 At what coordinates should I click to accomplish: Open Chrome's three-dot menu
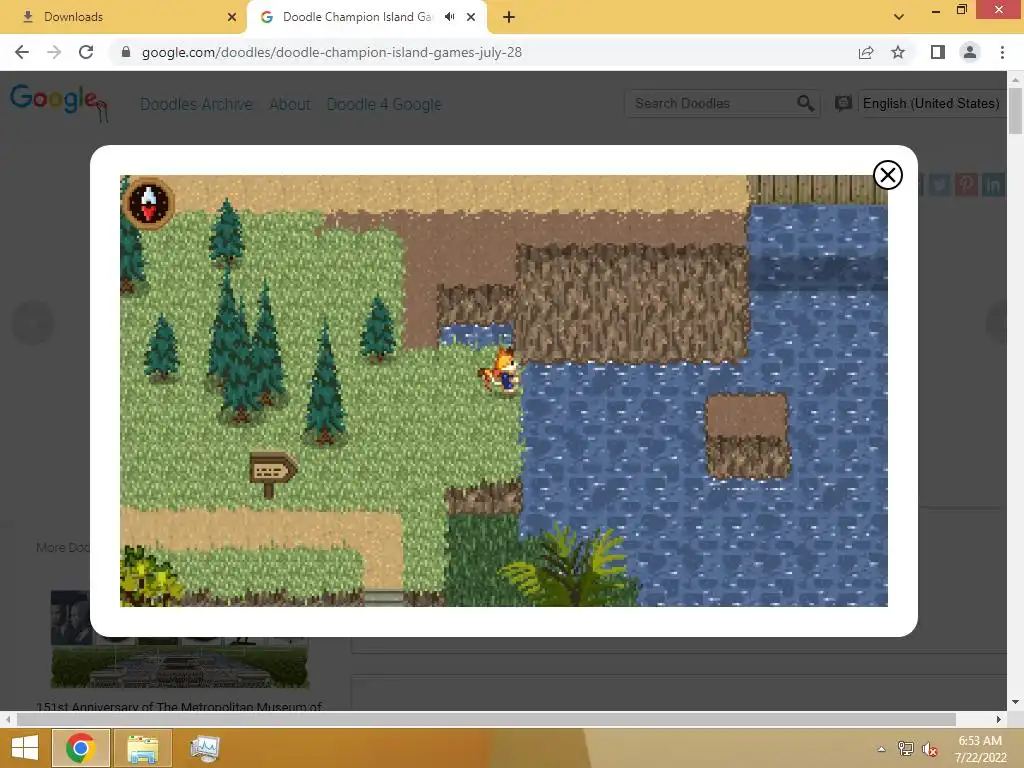[x=1002, y=52]
